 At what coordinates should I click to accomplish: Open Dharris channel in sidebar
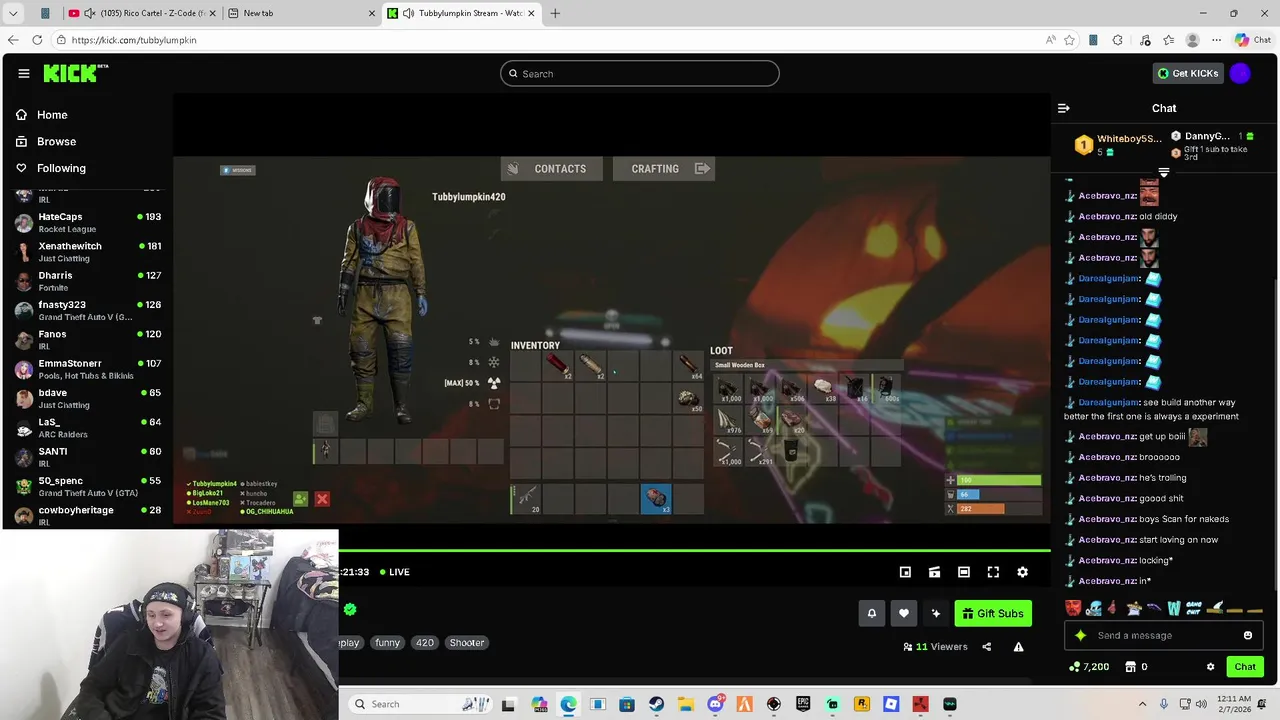(88, 281)
